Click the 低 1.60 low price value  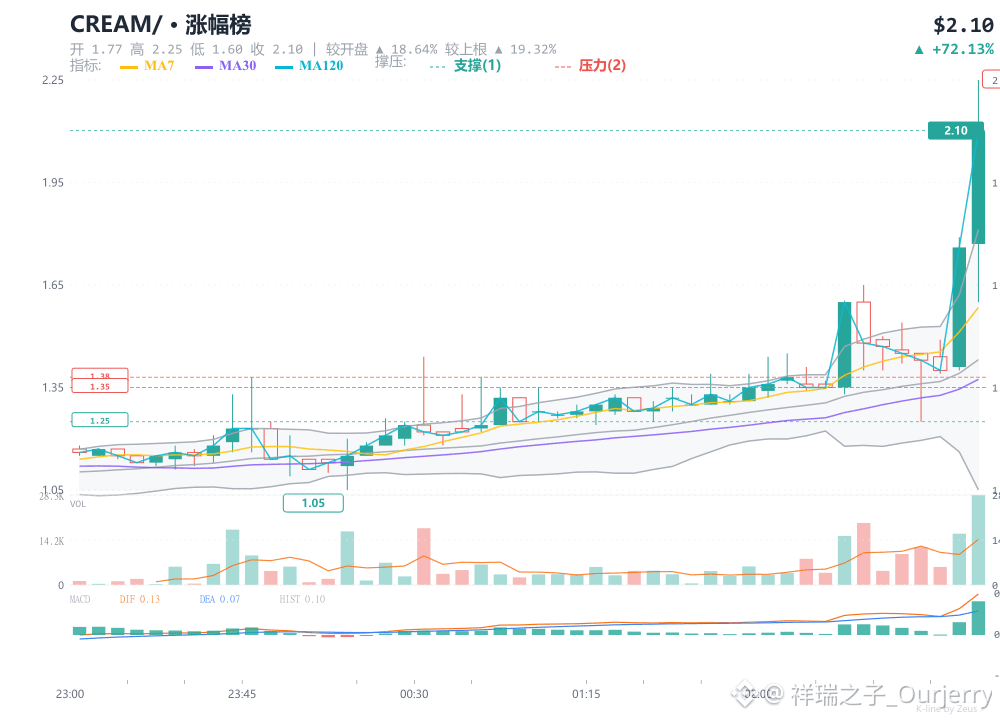coord(216,49)
